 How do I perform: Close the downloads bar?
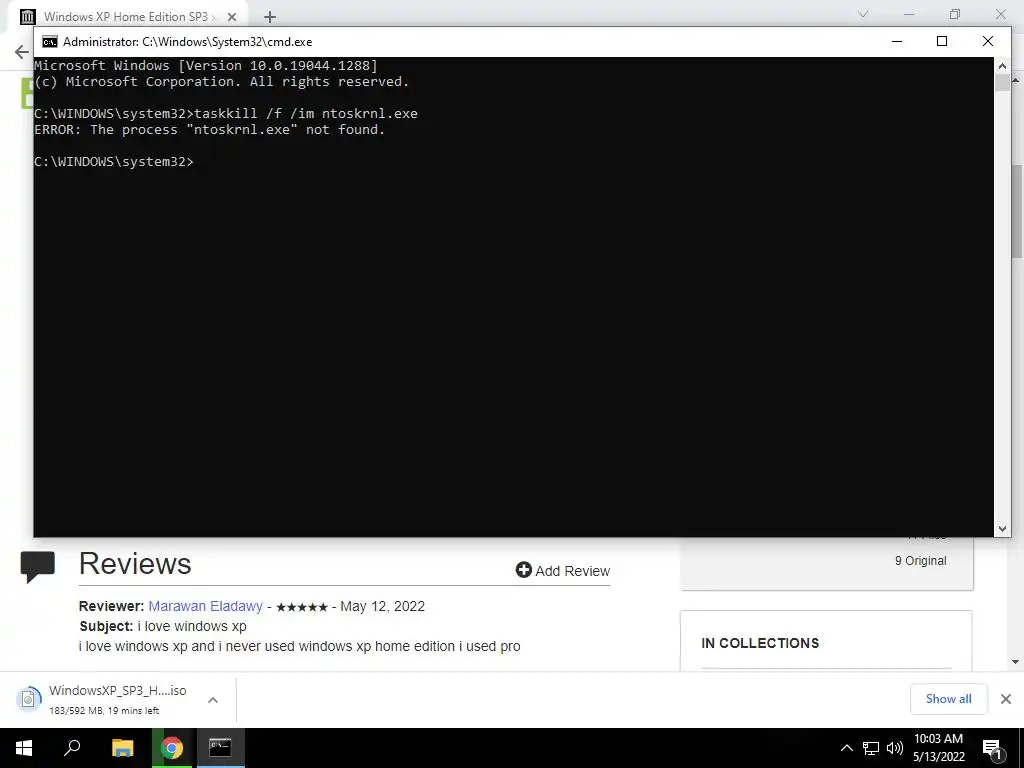(x=1006, y=699)
